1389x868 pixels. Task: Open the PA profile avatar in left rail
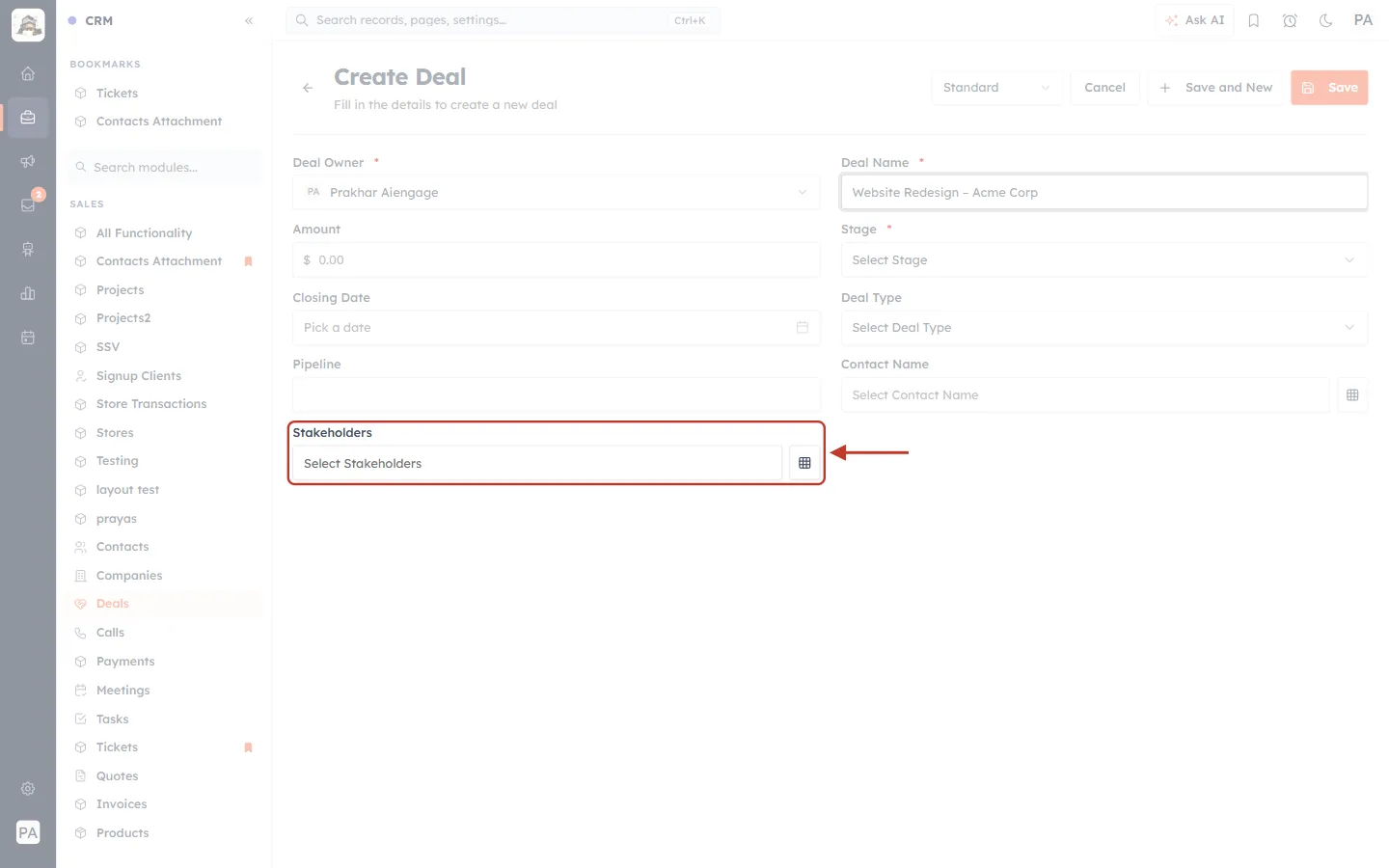[28, 832]
